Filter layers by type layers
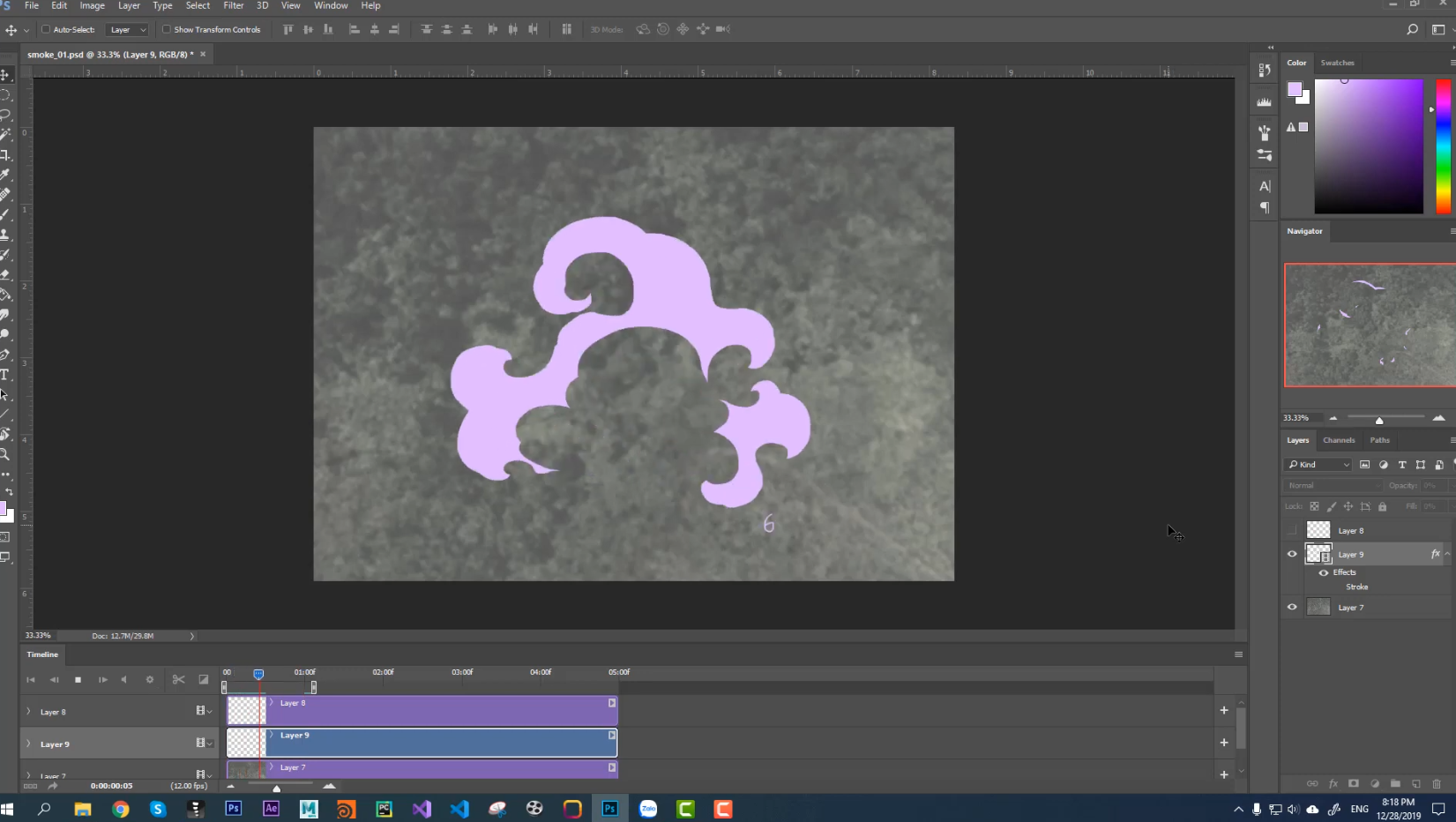The image size is (1456, 822). coord(1402,465)
